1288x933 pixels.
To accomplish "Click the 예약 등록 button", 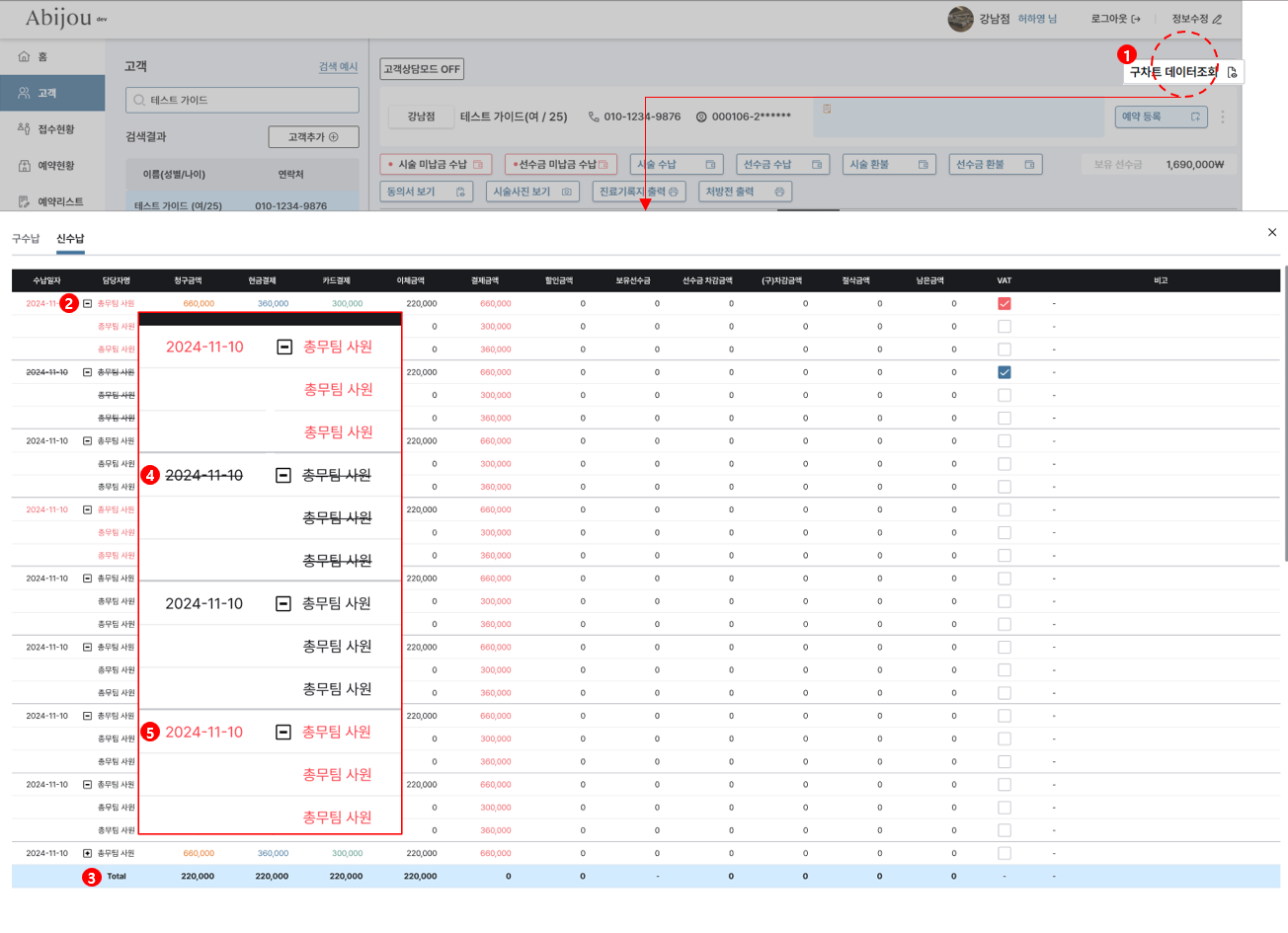I will click(1162, 117).
